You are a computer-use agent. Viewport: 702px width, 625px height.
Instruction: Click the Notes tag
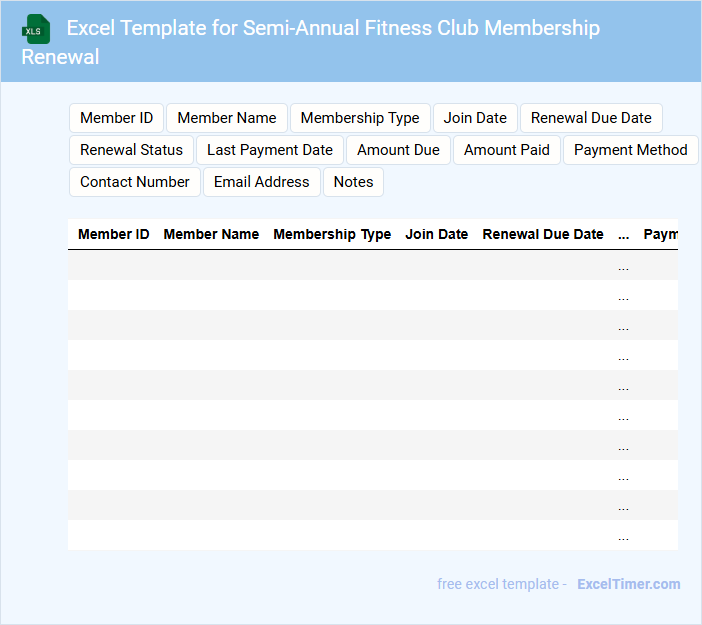point(353,182)
